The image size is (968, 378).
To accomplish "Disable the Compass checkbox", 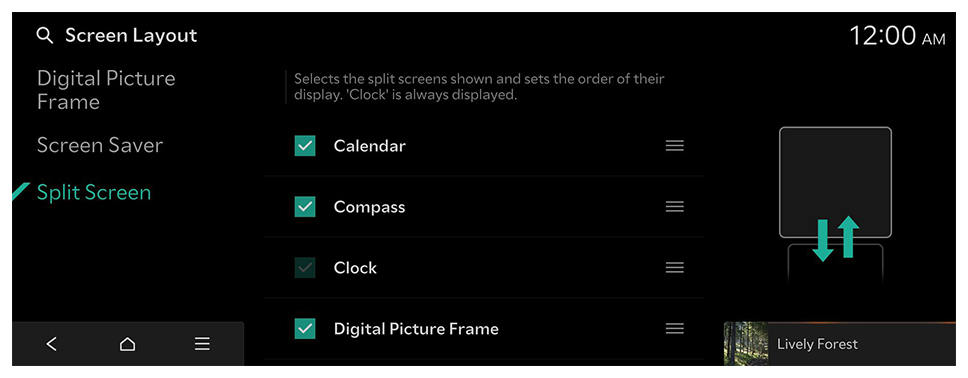I will click(305, 207).
